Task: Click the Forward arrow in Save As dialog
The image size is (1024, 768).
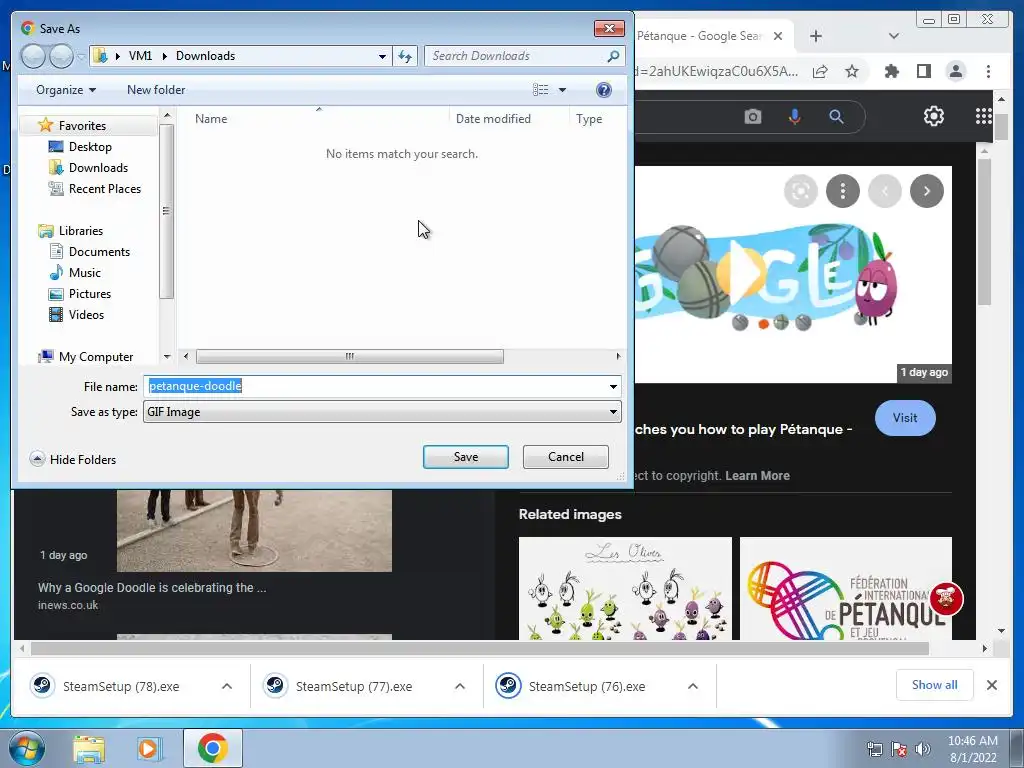Action: (x=61, y=56)
